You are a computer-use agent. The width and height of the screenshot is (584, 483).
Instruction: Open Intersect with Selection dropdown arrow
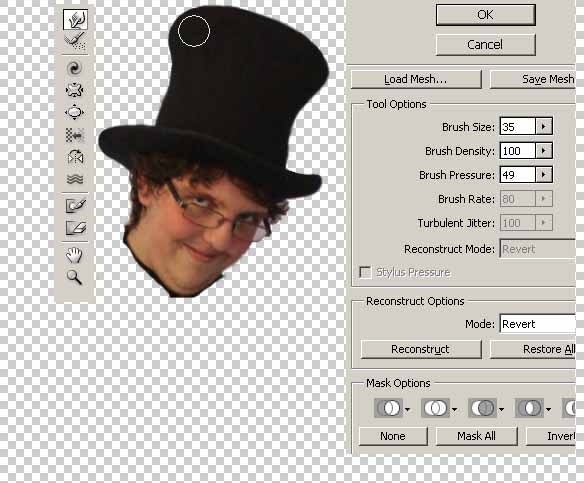point(548,410)
